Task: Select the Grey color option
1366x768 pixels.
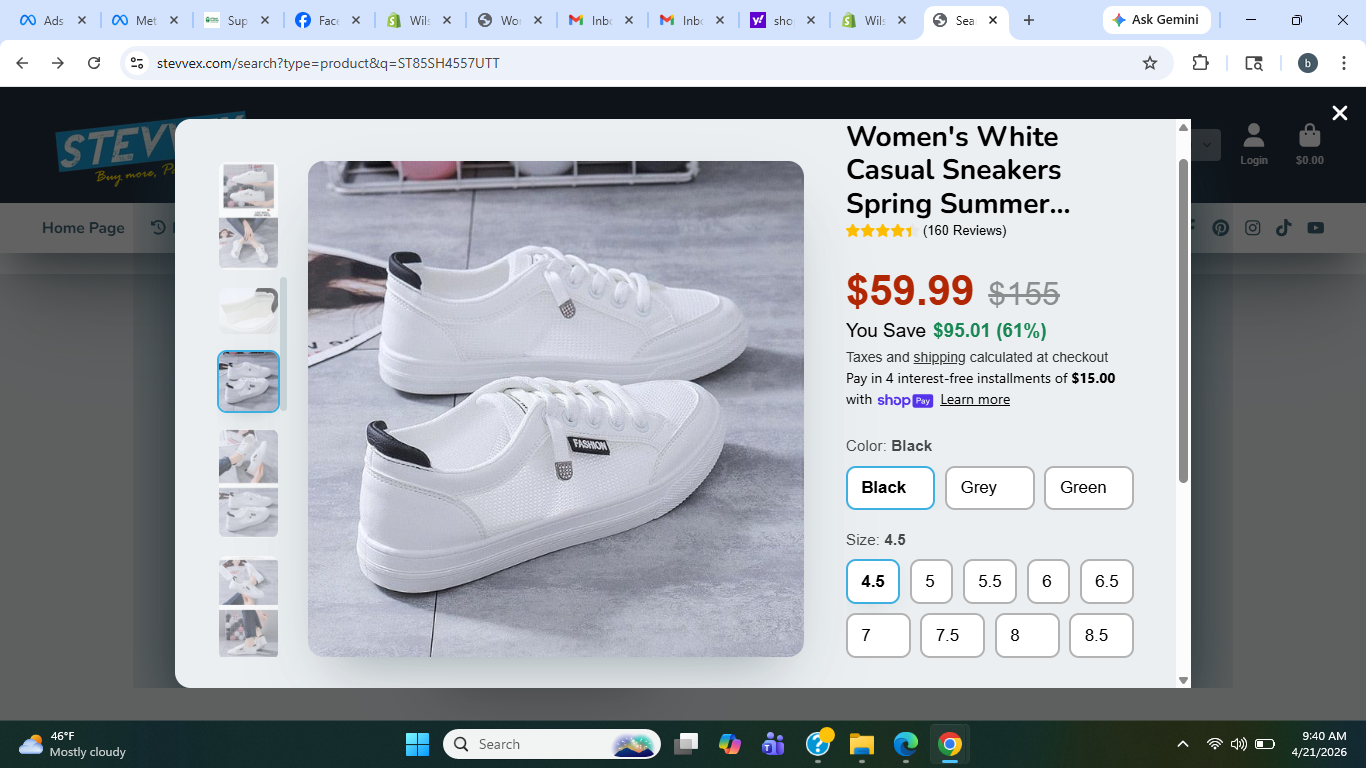Action: point(989,488)
